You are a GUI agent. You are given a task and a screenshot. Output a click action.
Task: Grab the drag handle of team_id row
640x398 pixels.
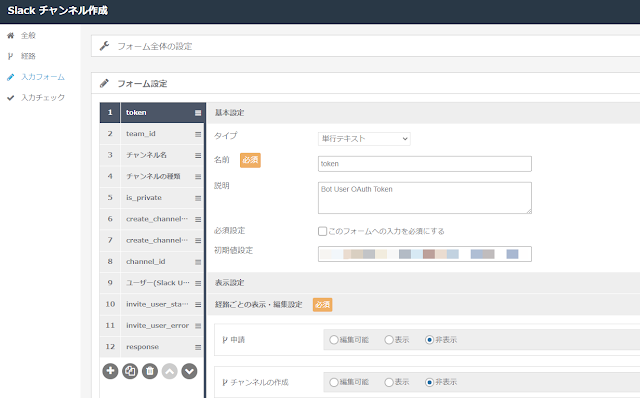click(198, 134)
